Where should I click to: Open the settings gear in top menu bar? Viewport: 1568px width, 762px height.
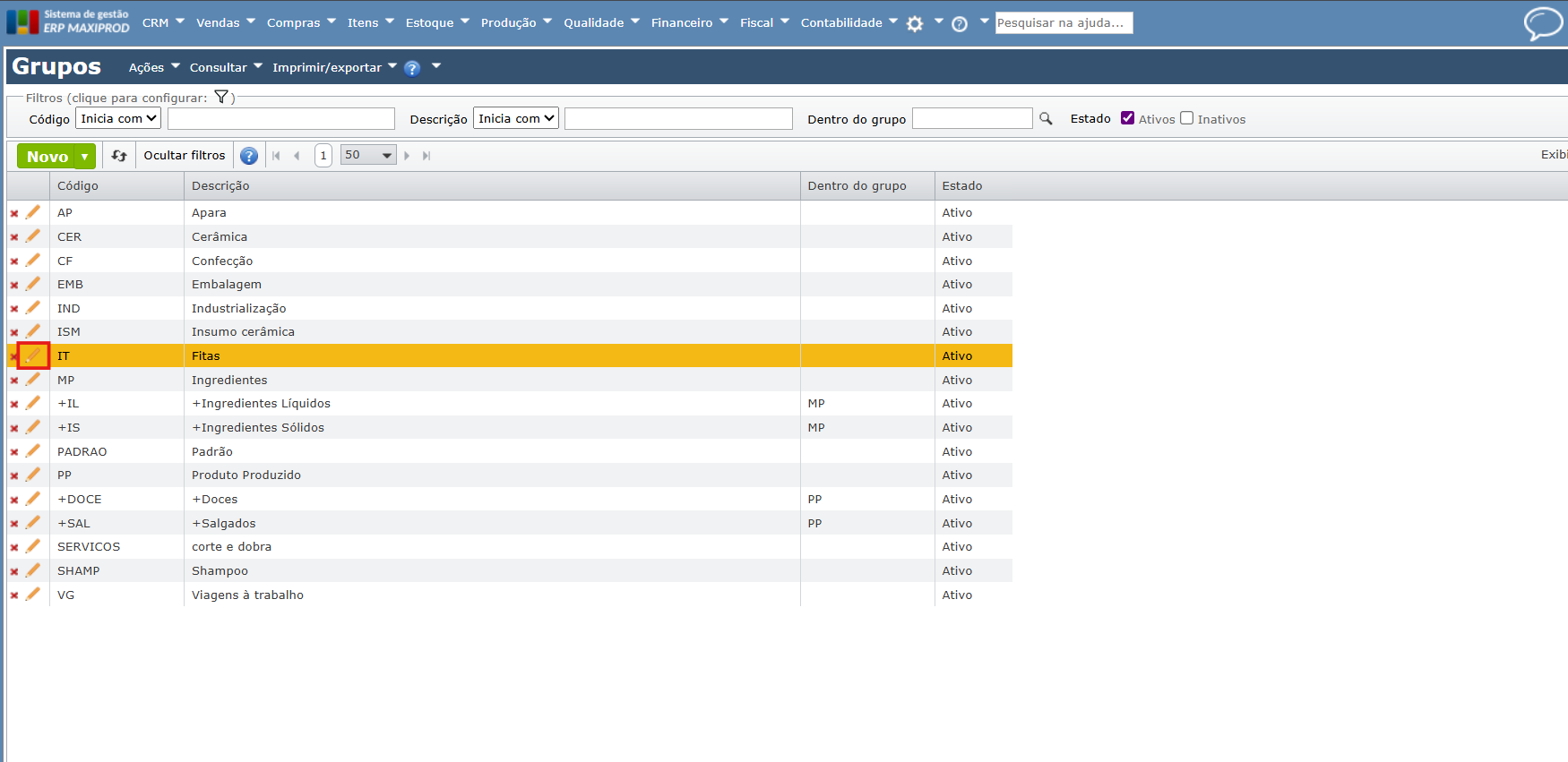click(915, 24)
